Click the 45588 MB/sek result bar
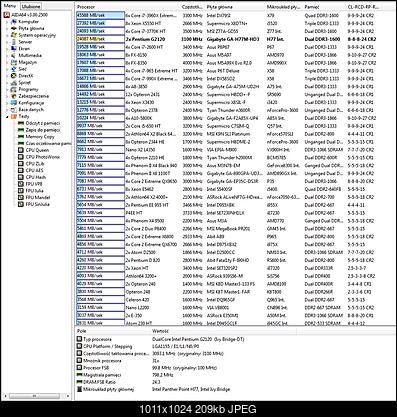Screen dimensions: 397x417 click(100, 15)
